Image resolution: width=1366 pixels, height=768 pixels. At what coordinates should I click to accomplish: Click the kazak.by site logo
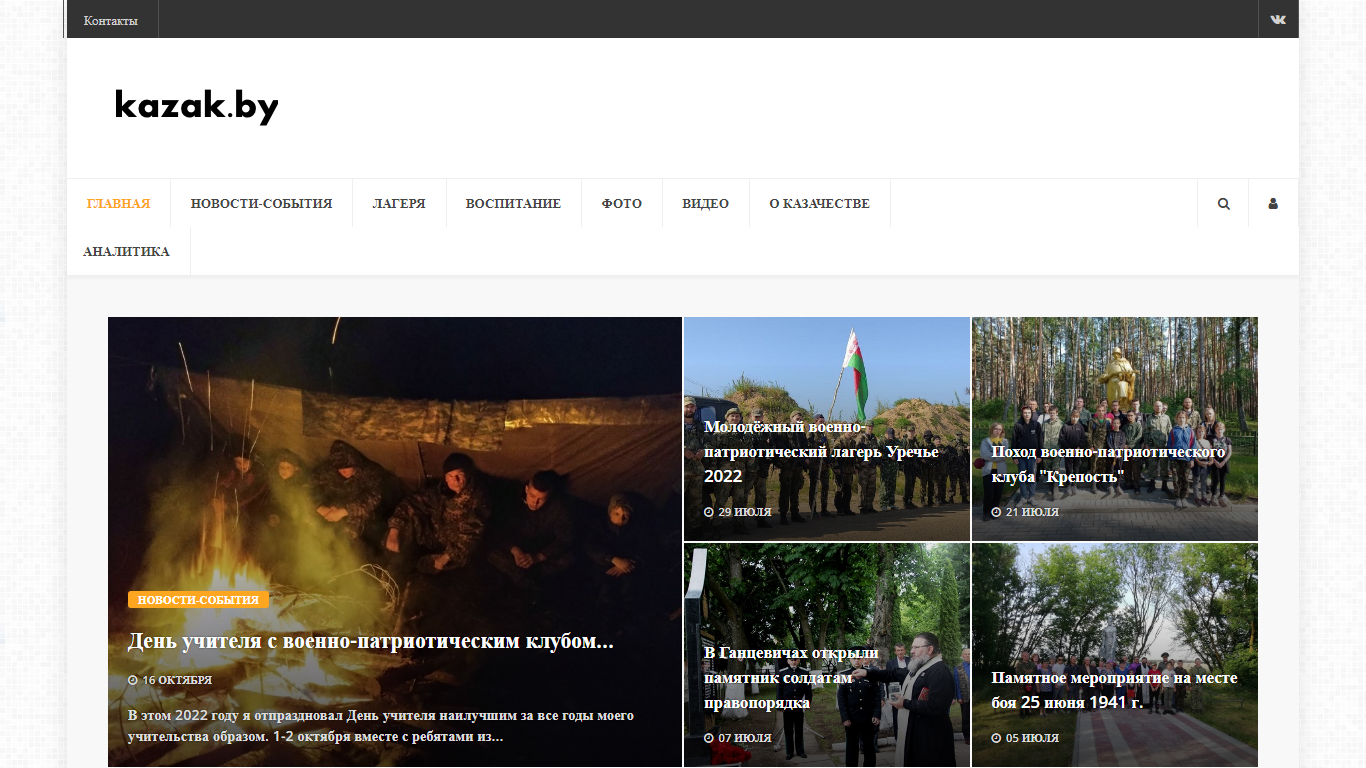197,106
